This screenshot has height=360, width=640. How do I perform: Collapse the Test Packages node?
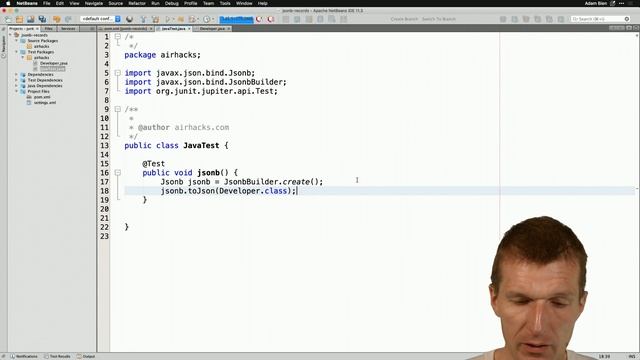(17, 52)
